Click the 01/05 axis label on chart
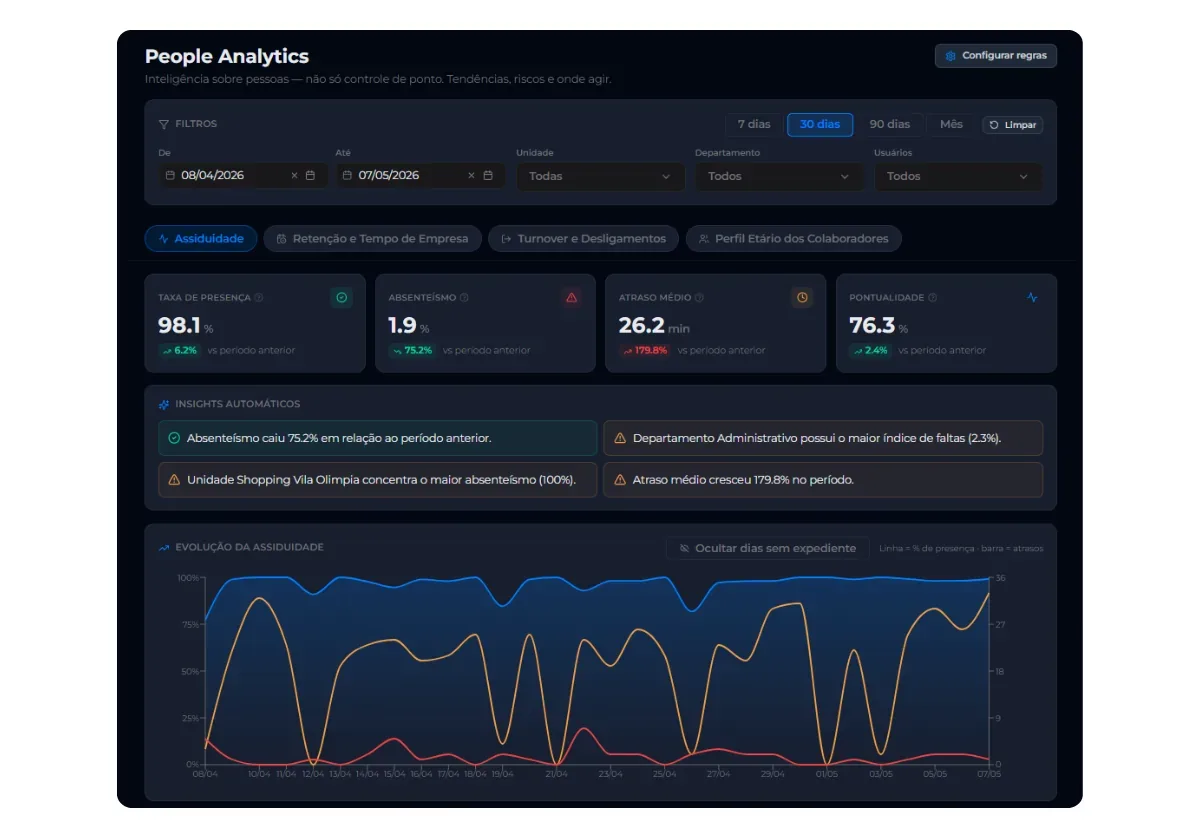The width and height of the screenshot is (1200, 838). pyautogui.click(x=827, y=773)
